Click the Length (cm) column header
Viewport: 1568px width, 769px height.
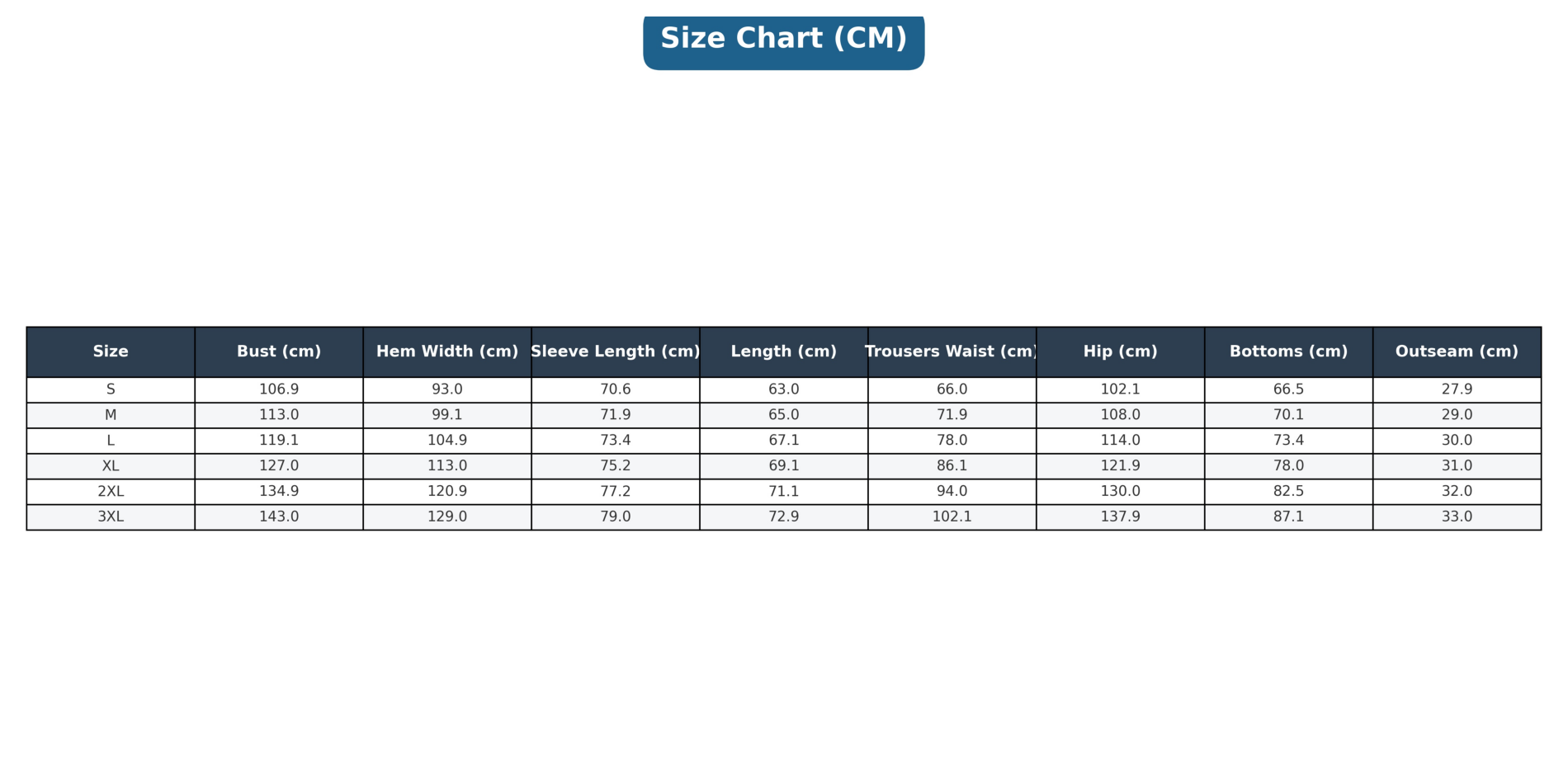[784, 351]
